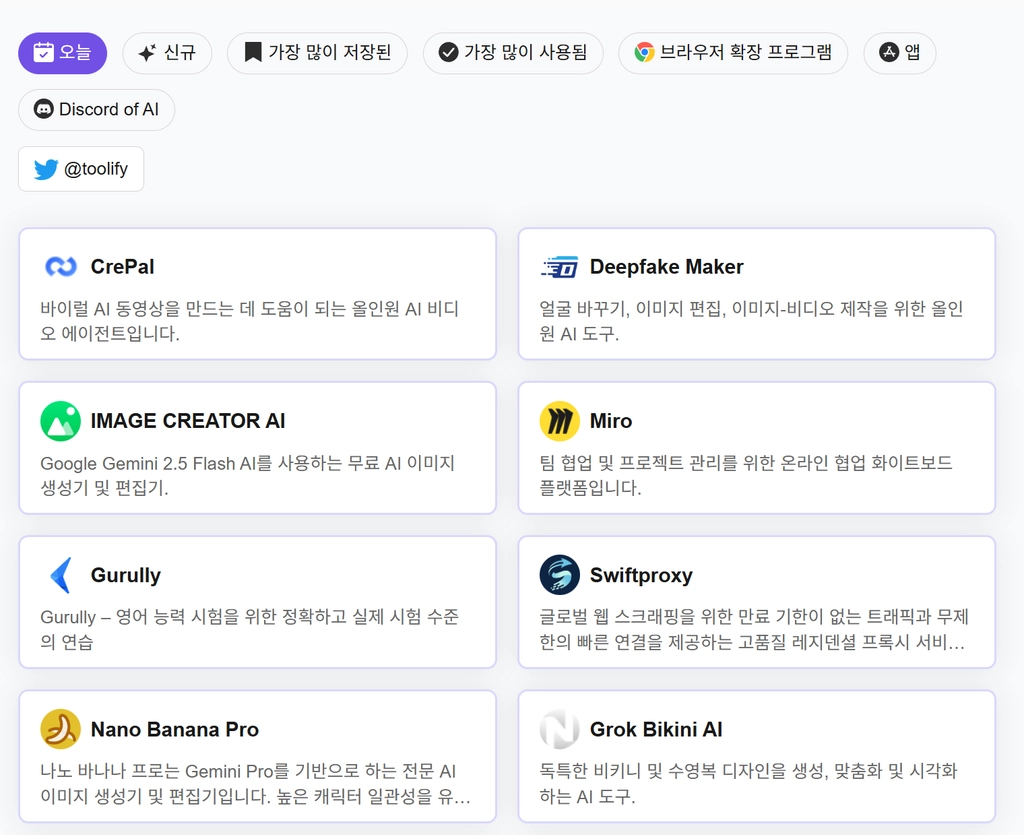This screenshot has height=835, width=1024.
Task: Click the Miro yellow logo icon
Action: click(560, 421)
